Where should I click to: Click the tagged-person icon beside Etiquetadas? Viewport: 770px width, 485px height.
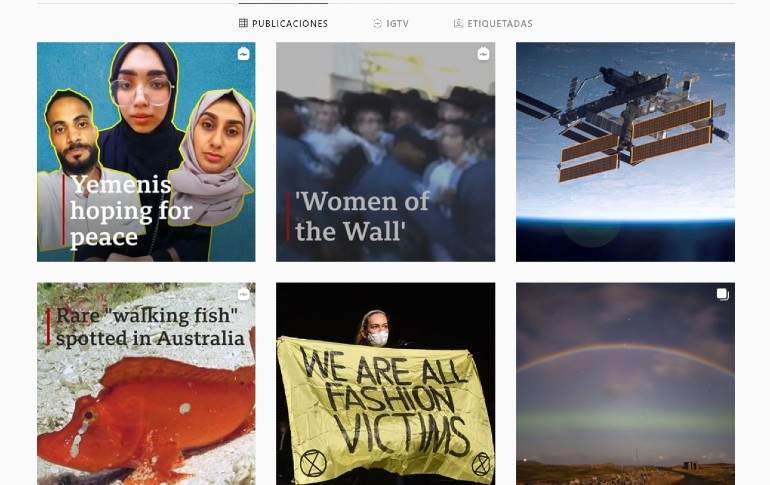458,23
